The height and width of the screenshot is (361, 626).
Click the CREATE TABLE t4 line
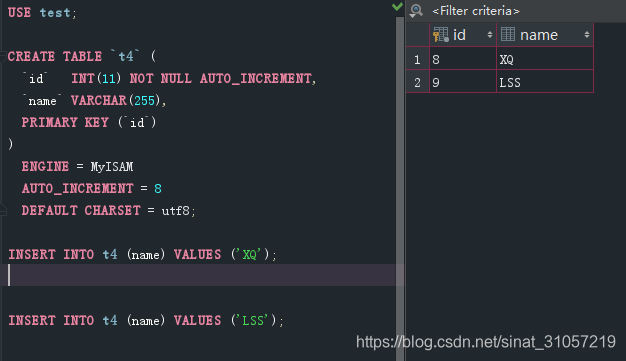coord(82,56)
